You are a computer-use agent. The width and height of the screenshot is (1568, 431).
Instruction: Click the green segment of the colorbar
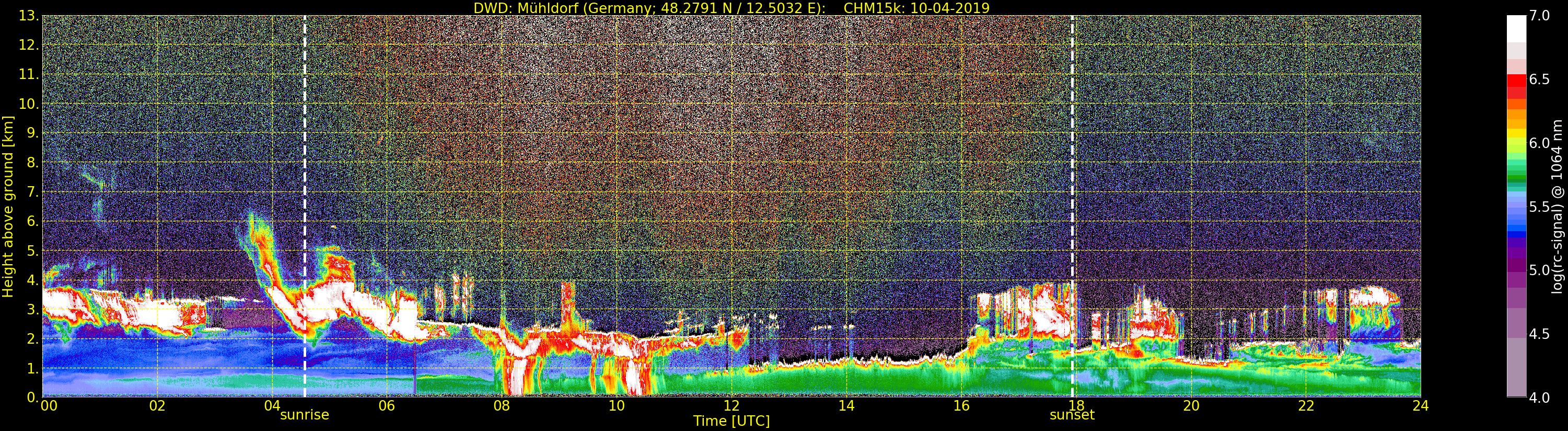[1516, 178]
